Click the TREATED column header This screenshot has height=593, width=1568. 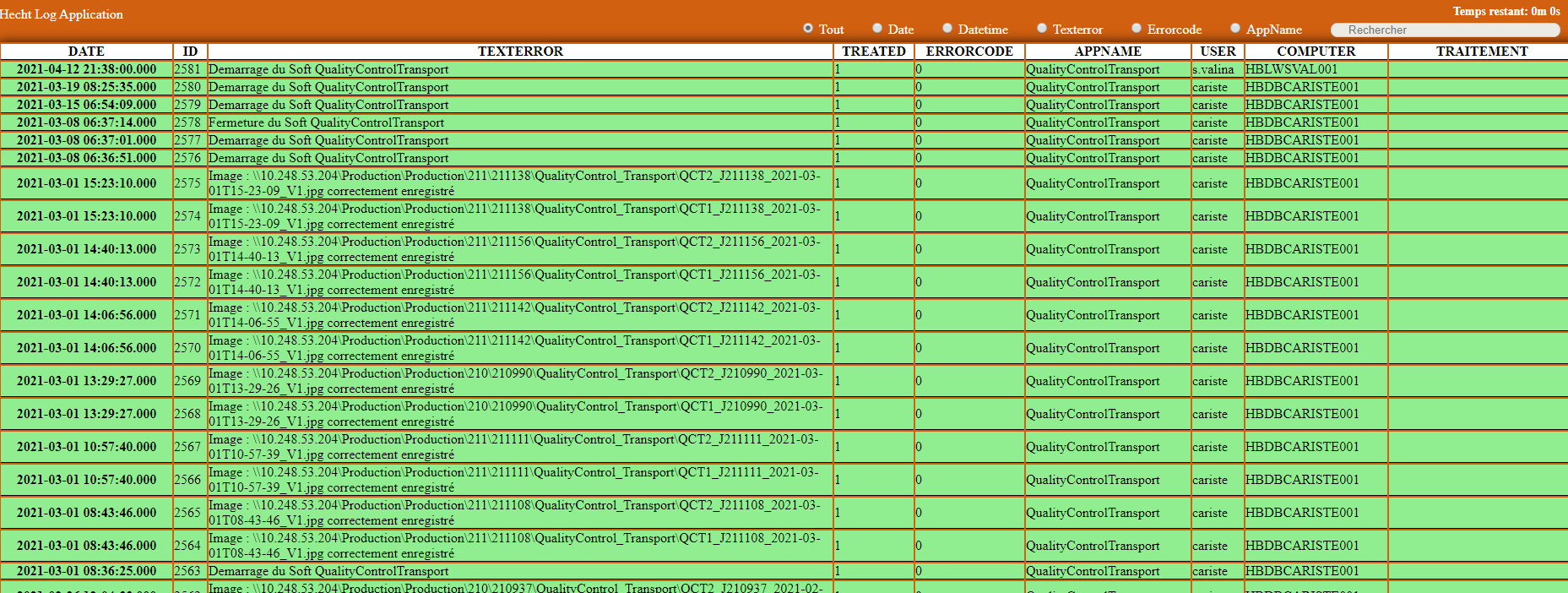(x=874, y=52)
